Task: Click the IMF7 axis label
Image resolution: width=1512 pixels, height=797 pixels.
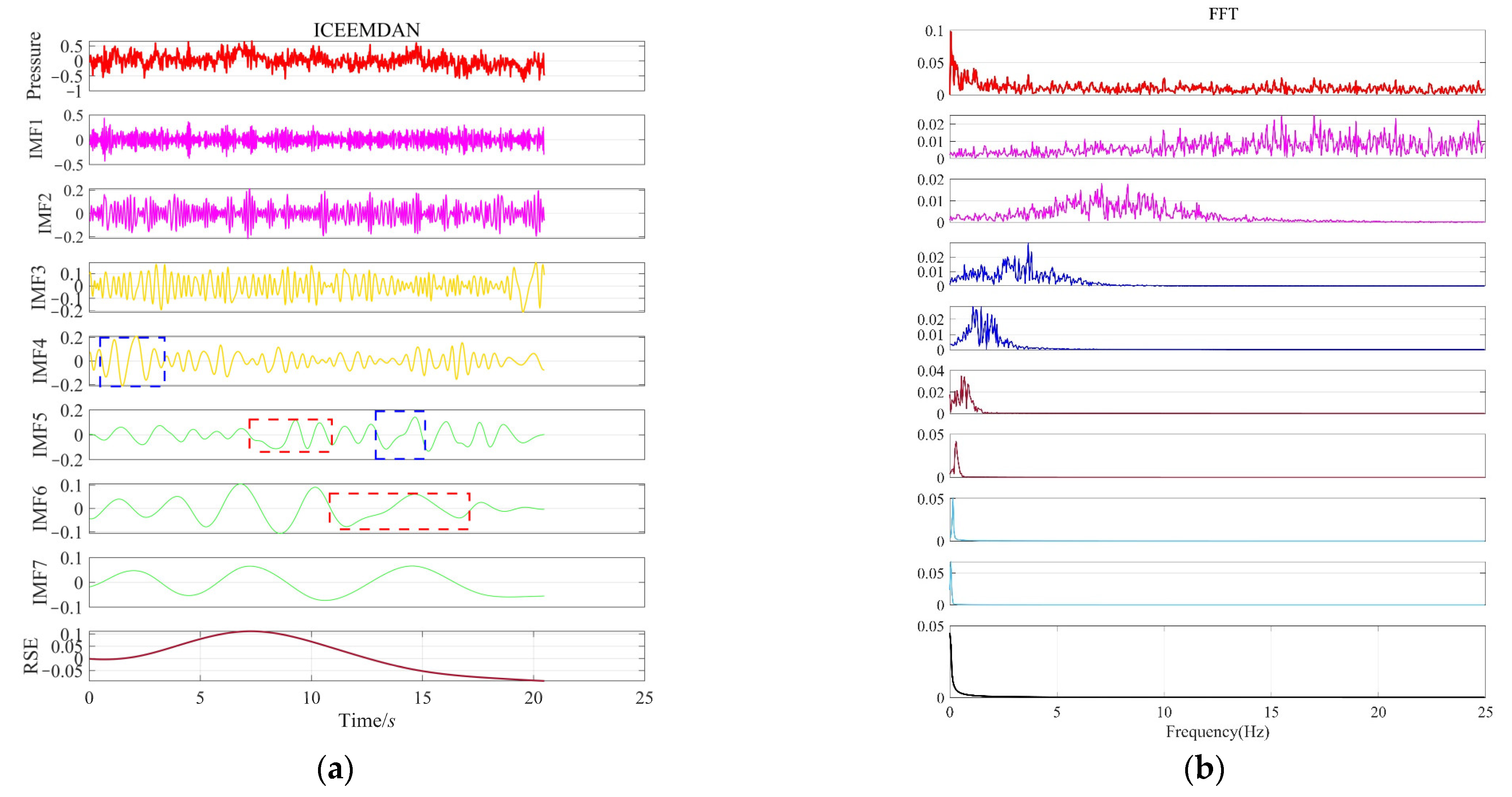Action: coord(39,583)
